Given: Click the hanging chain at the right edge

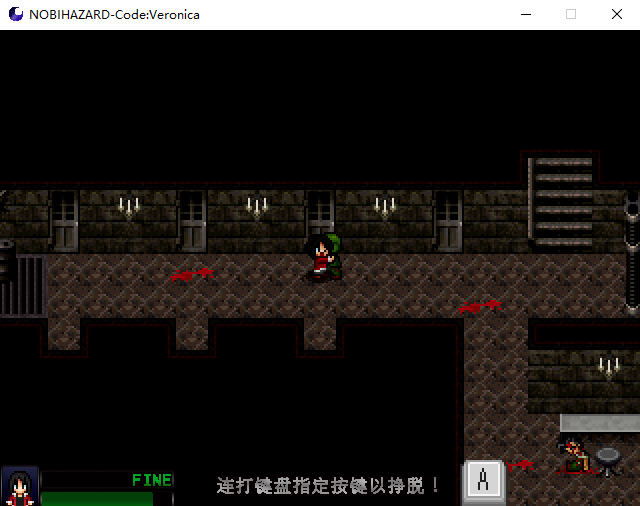Looking at the screenshot, I should pos(632,253).
